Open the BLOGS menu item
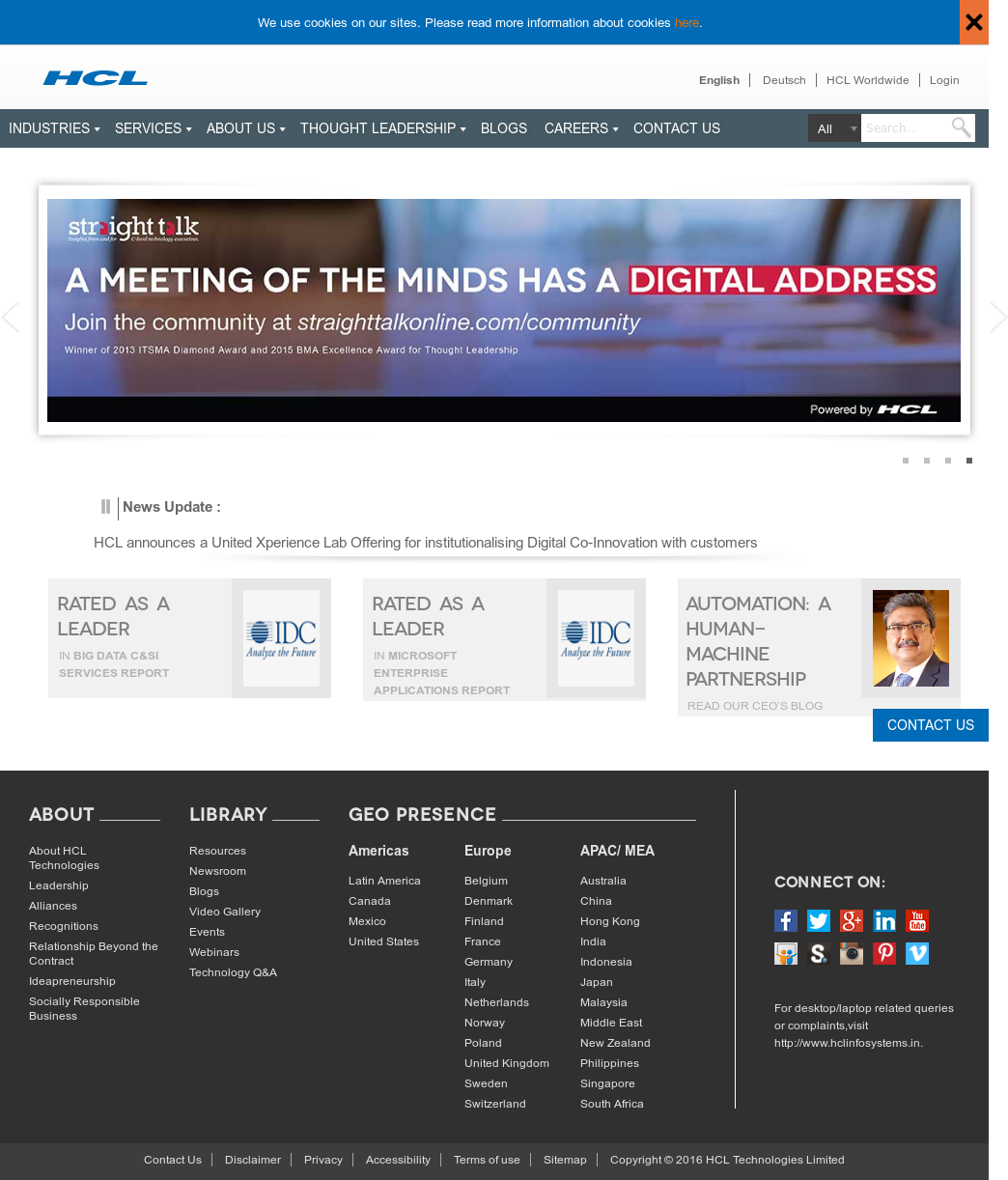 [x=503, y=127]
